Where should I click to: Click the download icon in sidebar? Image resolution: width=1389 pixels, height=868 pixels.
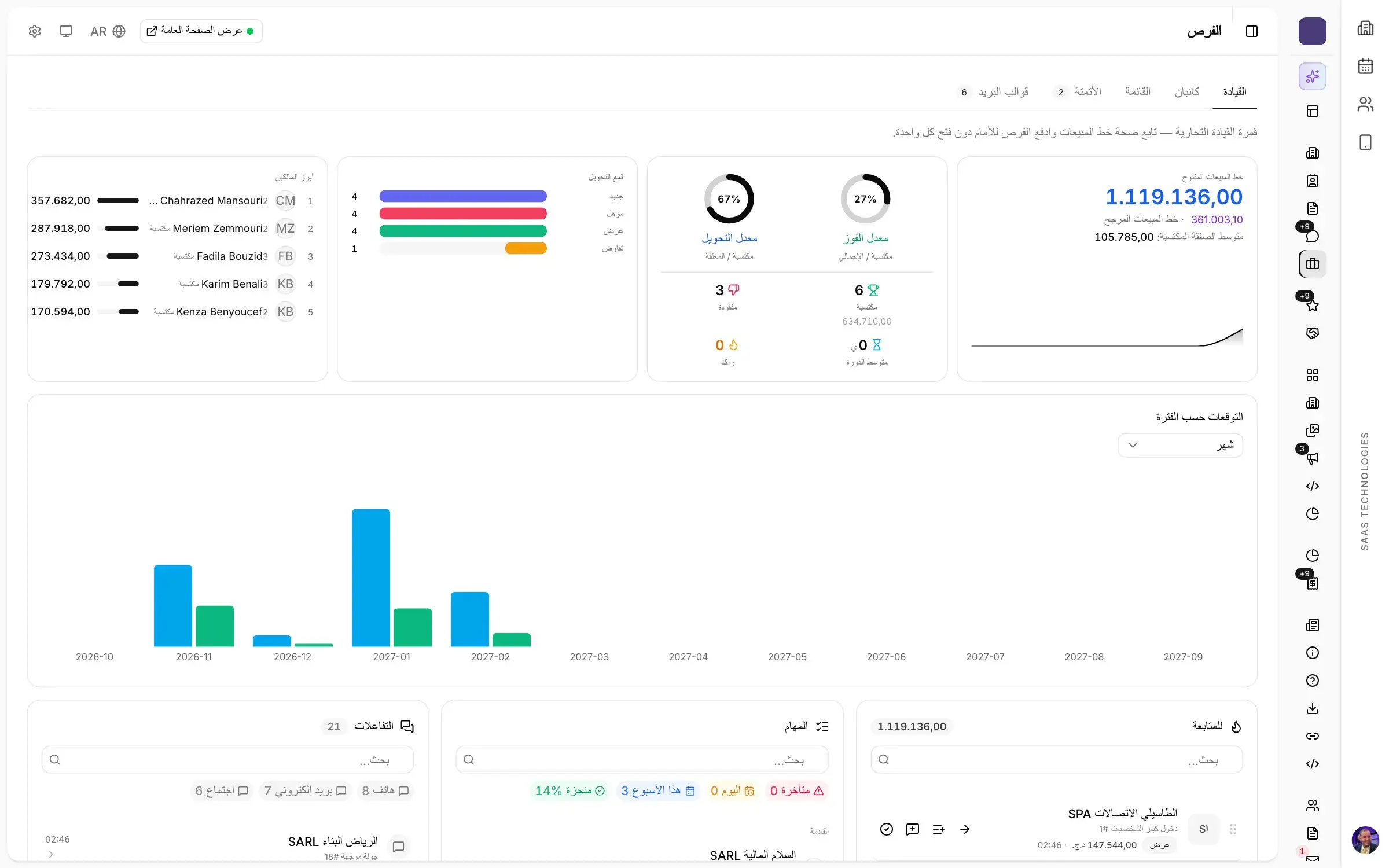coord(1313,708)
